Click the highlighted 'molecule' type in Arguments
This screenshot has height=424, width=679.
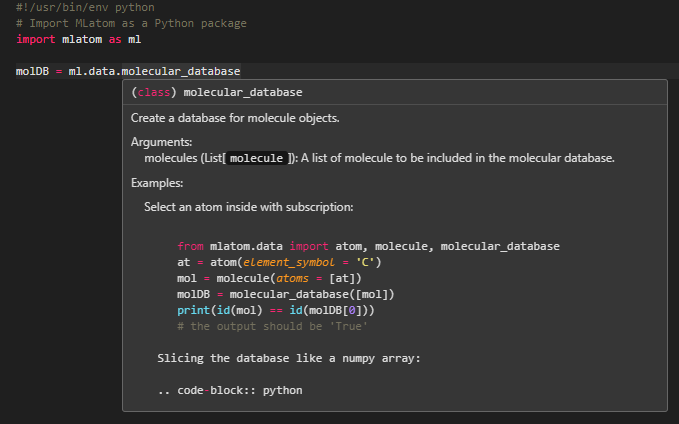click(256, 158)
